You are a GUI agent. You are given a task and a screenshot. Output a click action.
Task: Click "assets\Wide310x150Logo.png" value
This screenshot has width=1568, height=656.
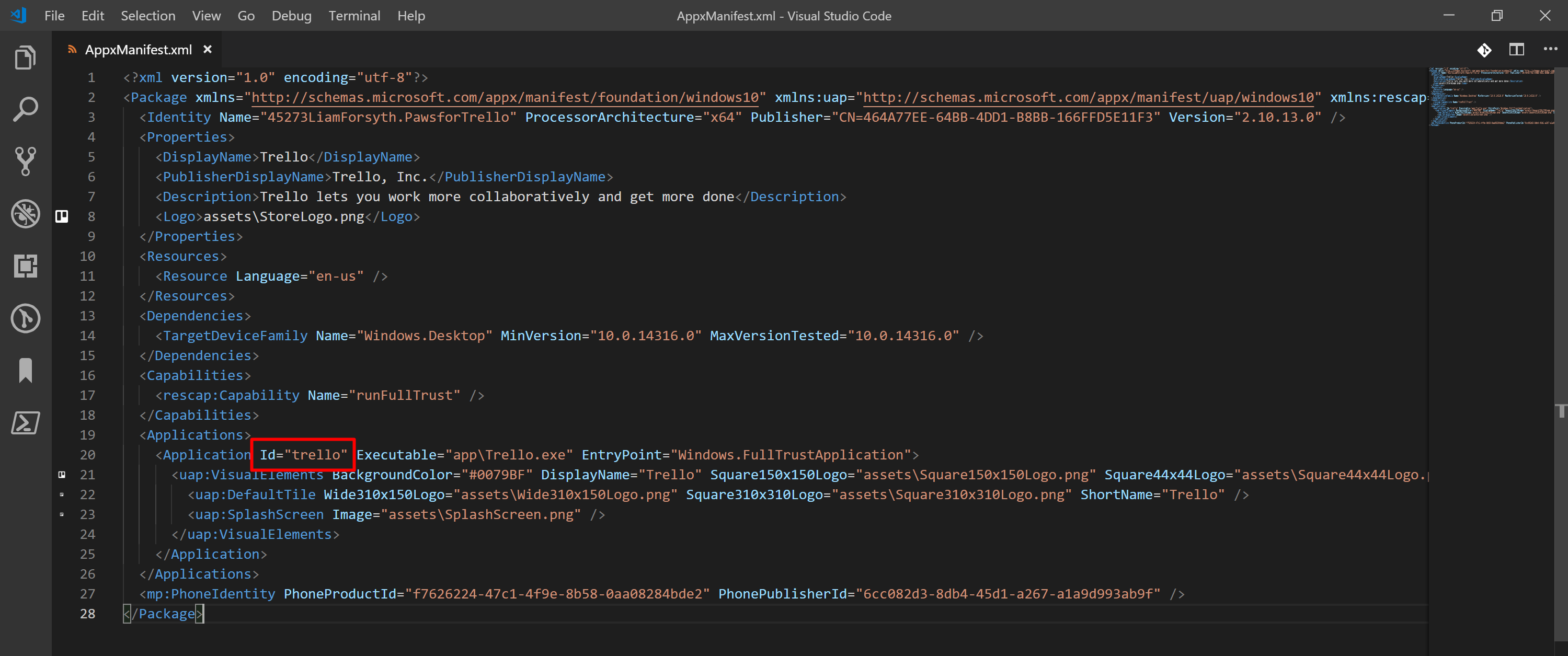[x=566, y=494]
